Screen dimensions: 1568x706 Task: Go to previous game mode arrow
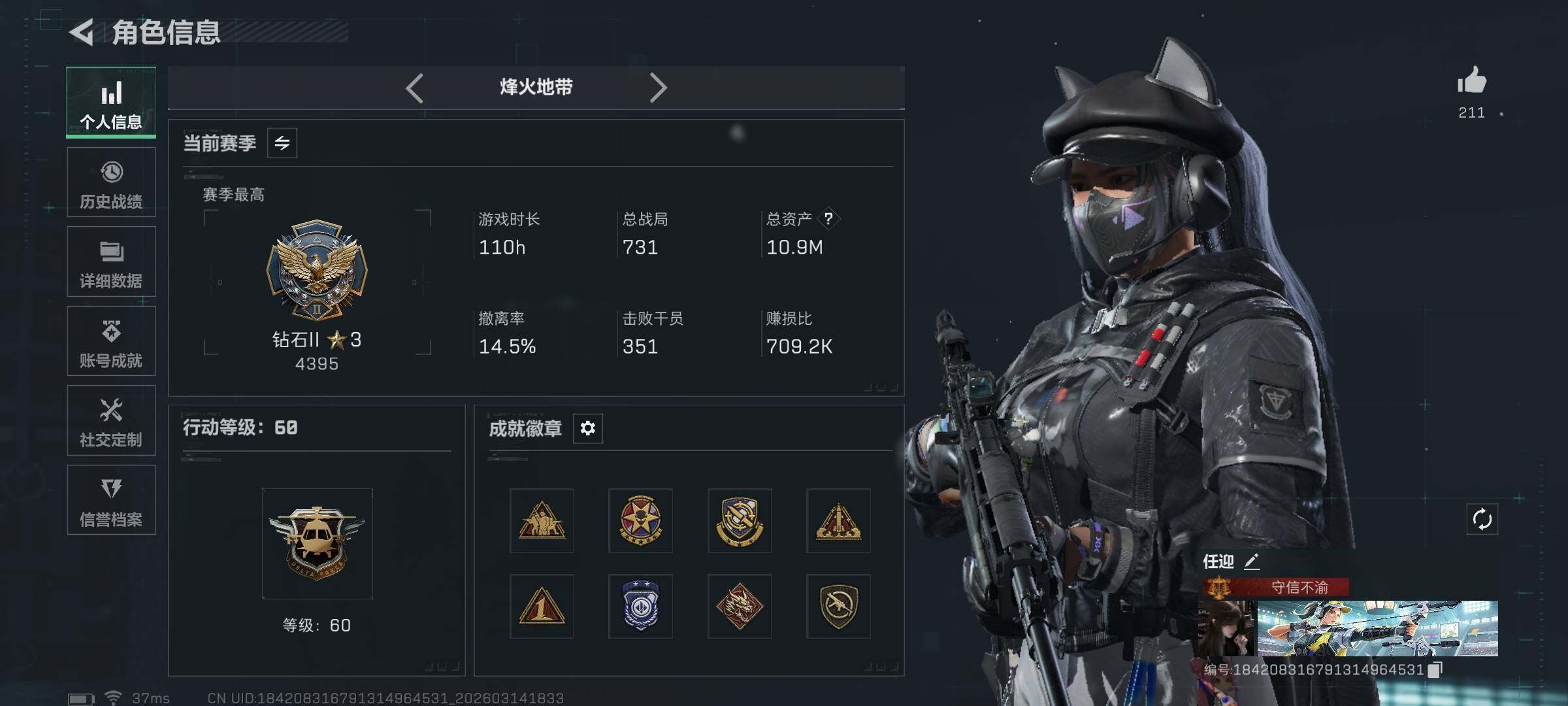(415, 88)
